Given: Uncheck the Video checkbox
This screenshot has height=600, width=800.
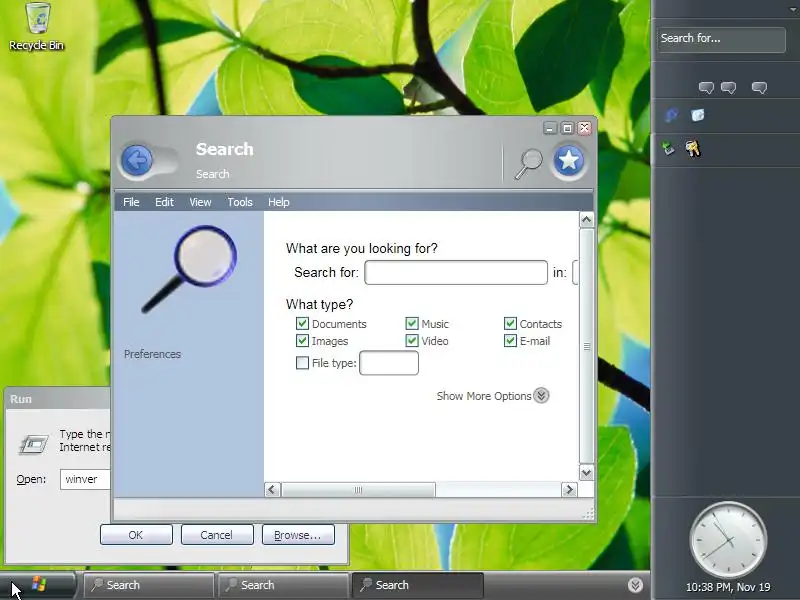Looking at the screenshot, I should [412, 340].
